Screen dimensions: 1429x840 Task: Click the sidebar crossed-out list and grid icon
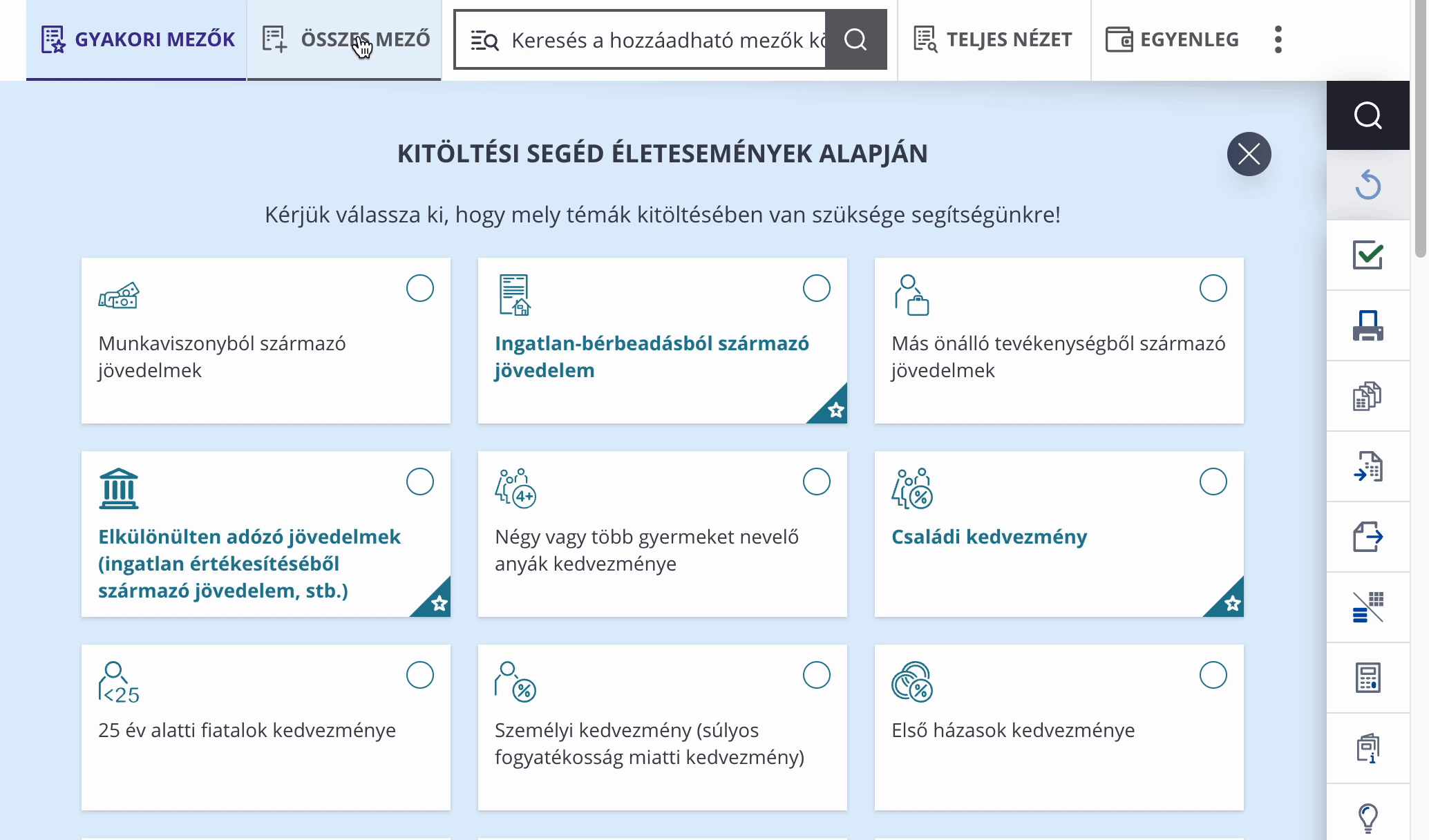[1368, 607]
